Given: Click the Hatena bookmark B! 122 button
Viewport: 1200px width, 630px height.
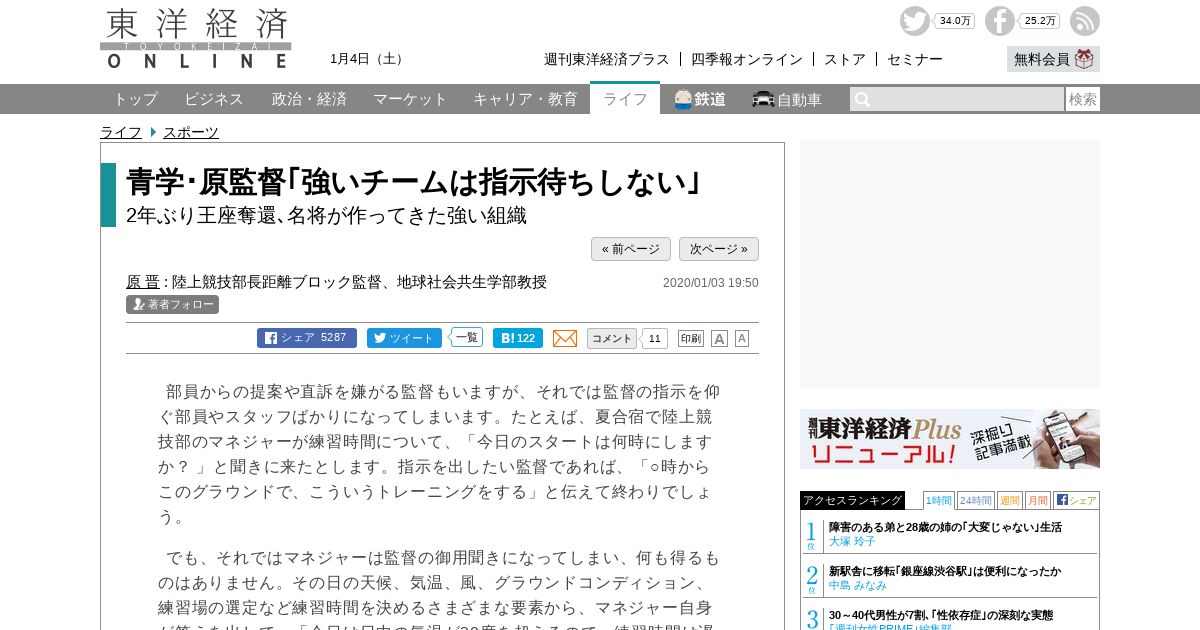Looking at the screenshot, I should point(518,338).
